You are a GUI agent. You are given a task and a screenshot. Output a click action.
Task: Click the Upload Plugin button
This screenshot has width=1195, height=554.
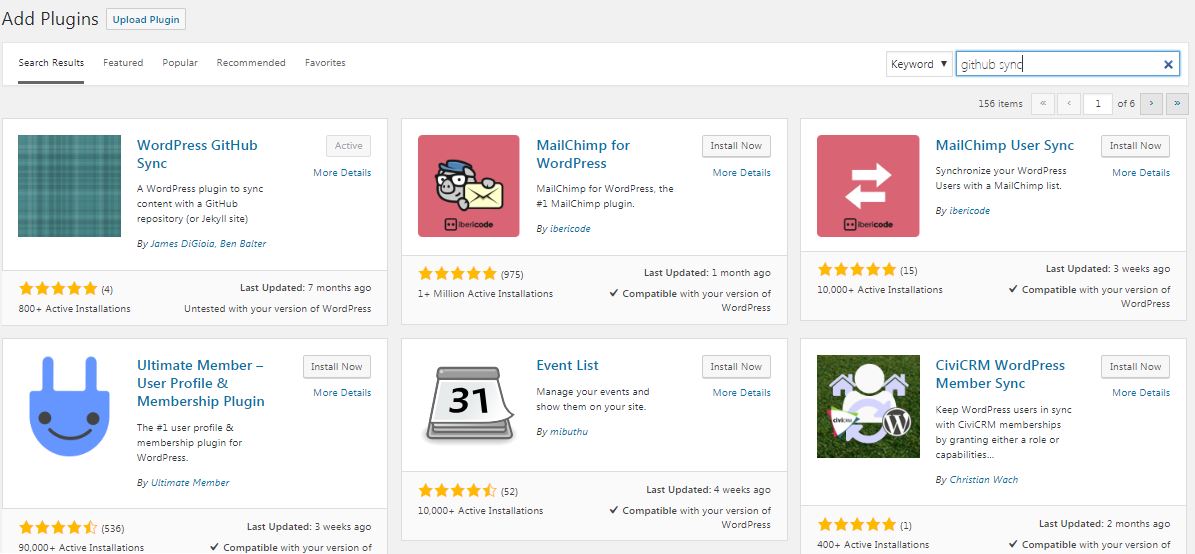146,20
